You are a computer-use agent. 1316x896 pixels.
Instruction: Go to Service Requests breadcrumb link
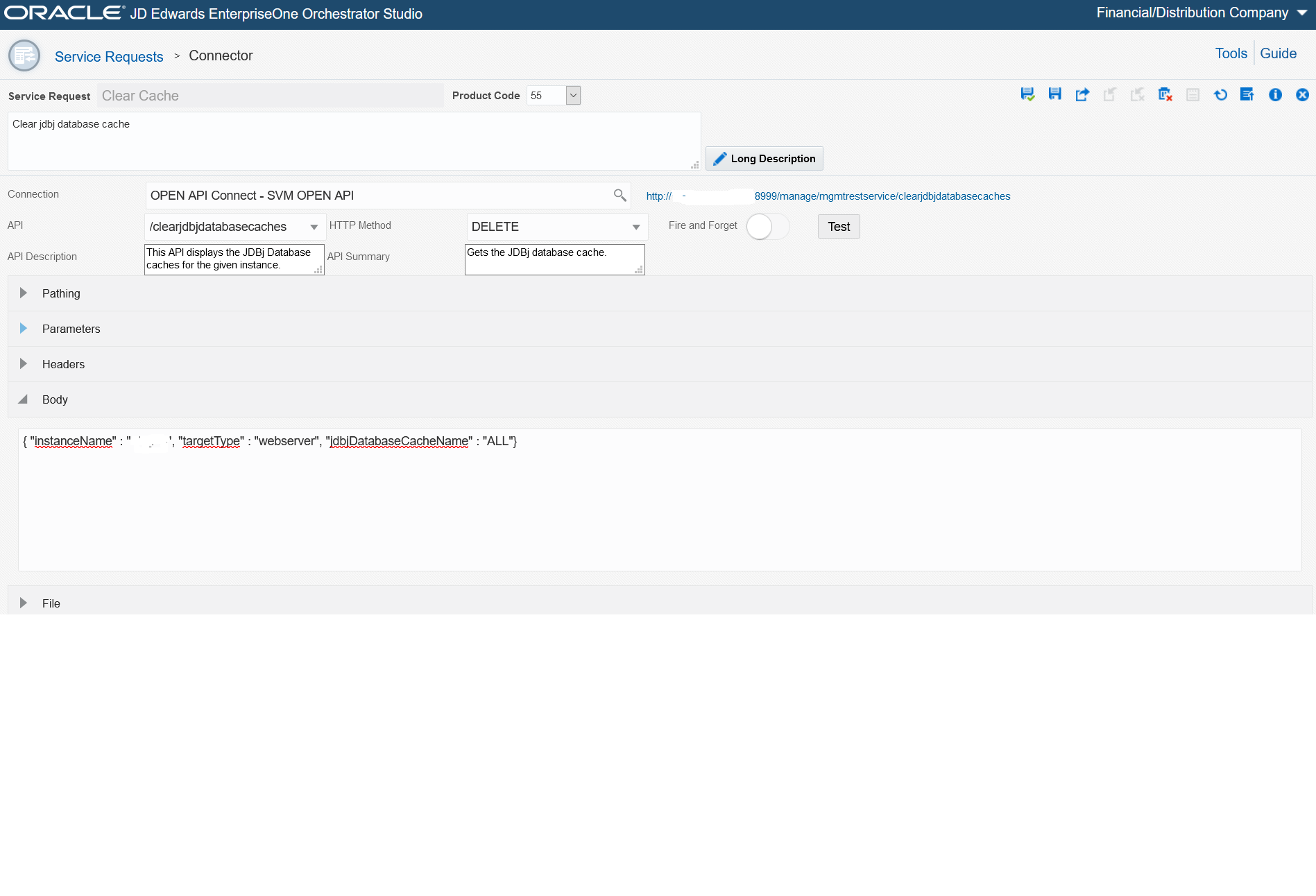pos(109,57)
